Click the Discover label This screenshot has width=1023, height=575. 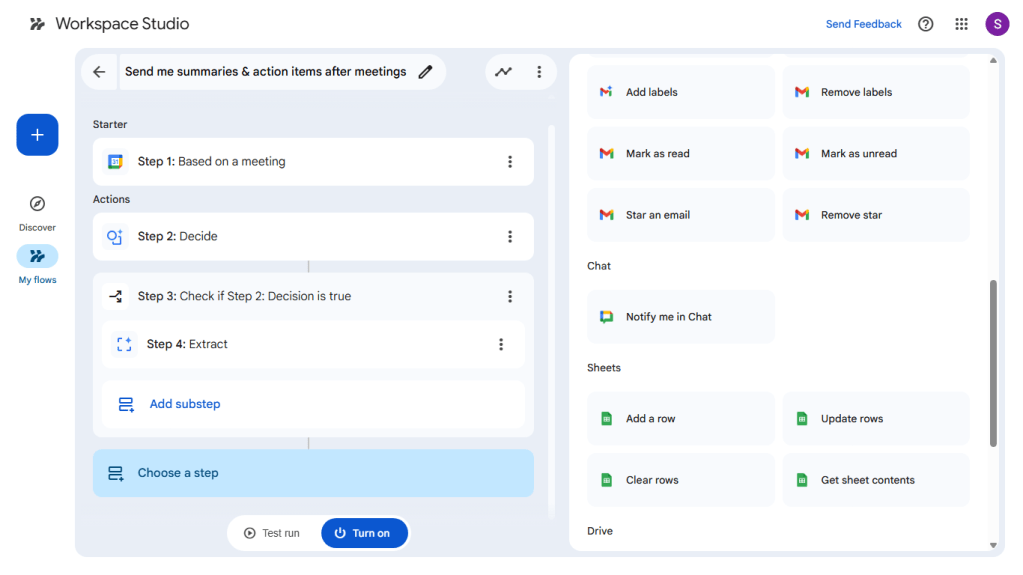[37, 228]
